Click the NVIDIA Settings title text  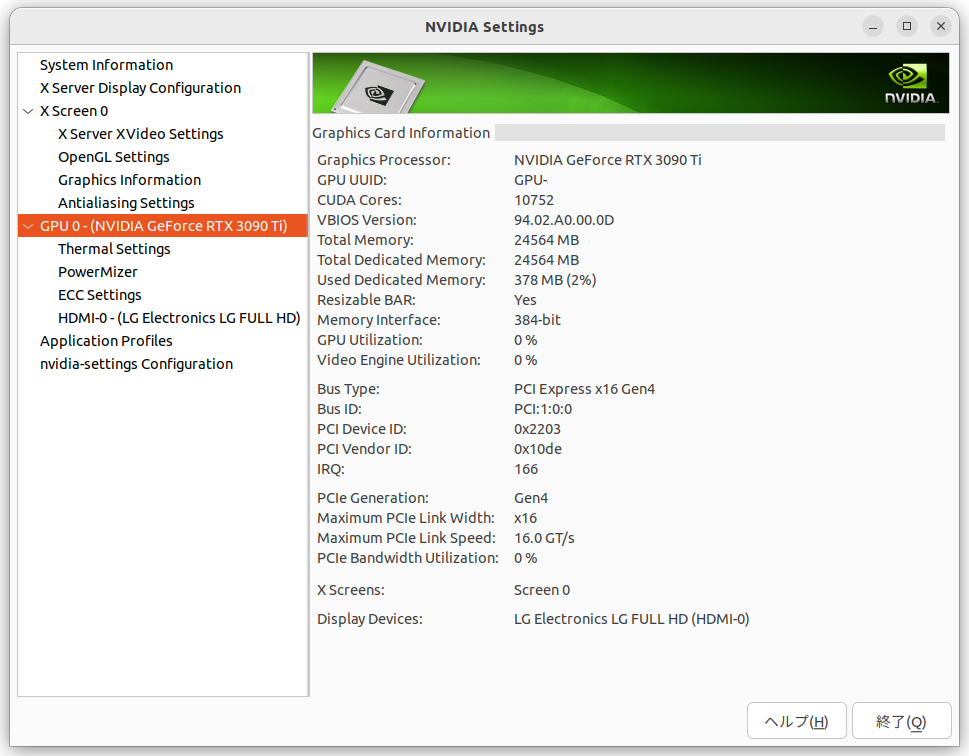[484, 27]
